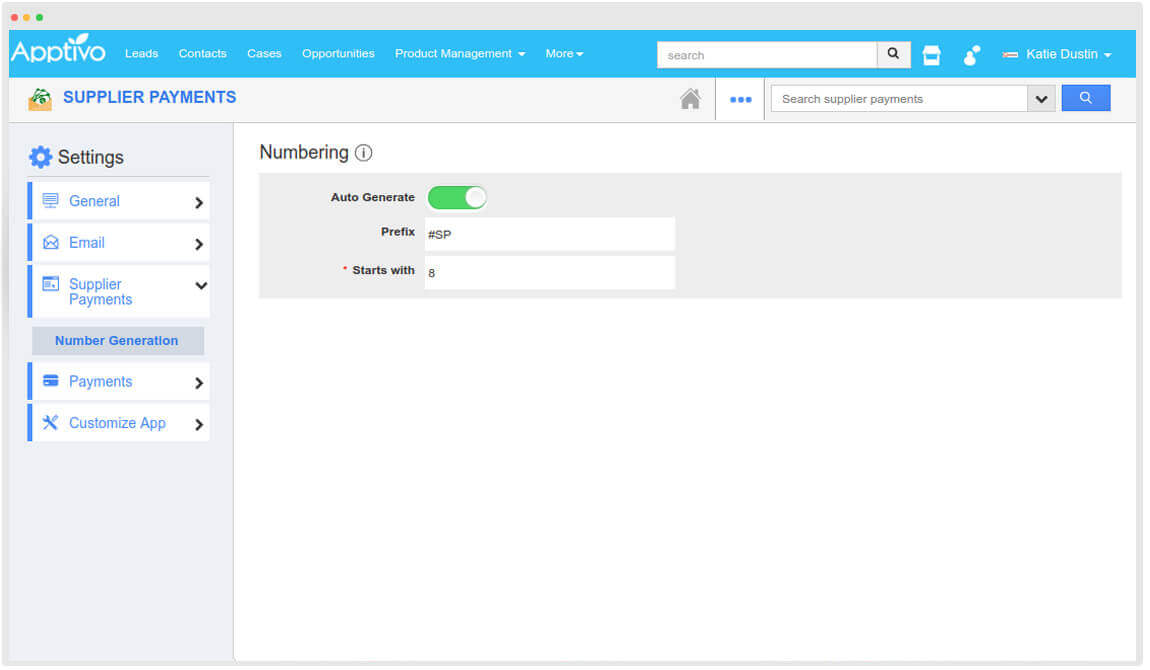Screen dimensions: 1150x670
Task: Expand the General settings section
Action: coord(119,201)
